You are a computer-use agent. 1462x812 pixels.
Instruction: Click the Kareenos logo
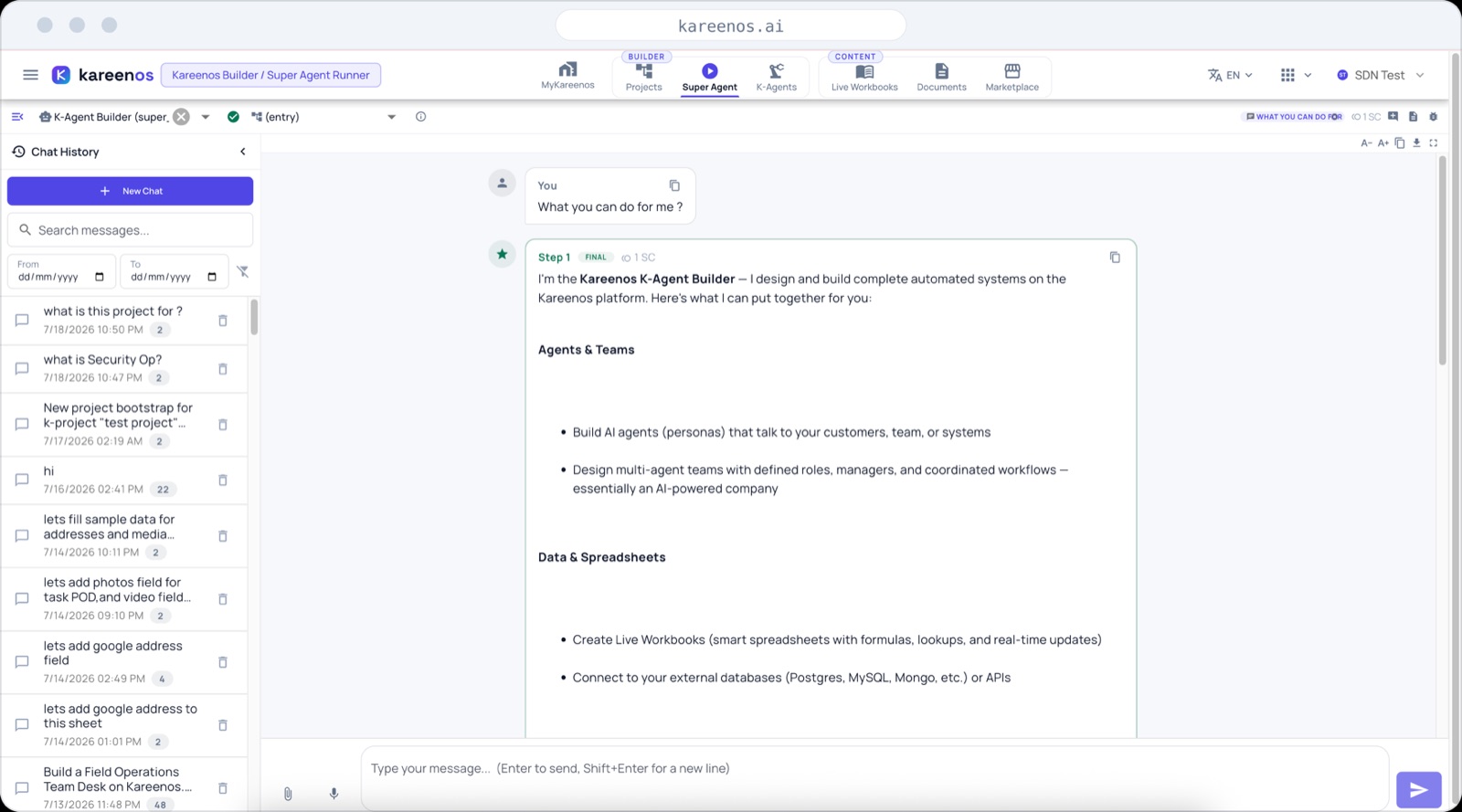[102, 75]
